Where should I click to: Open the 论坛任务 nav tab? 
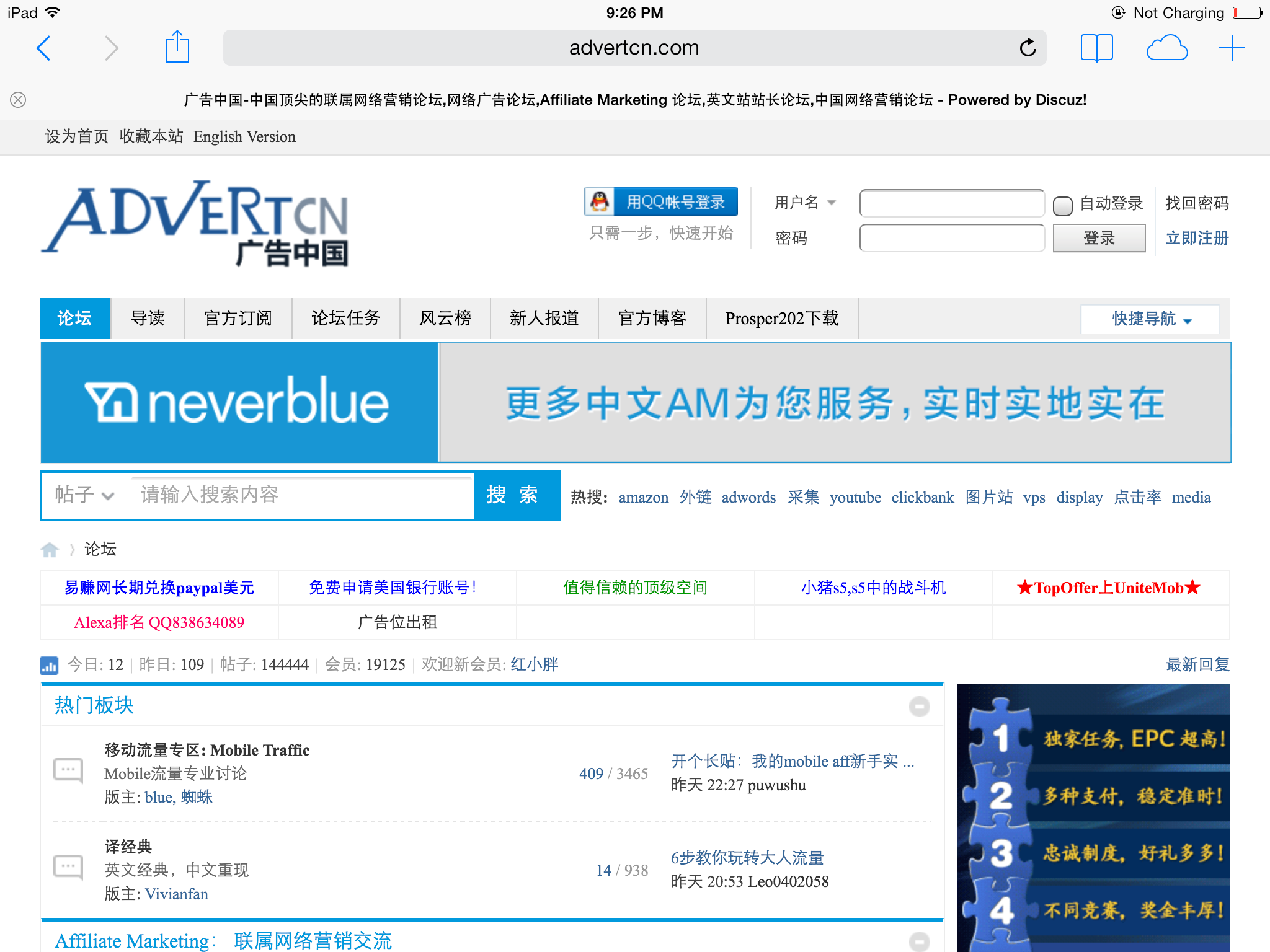[346, 319]
